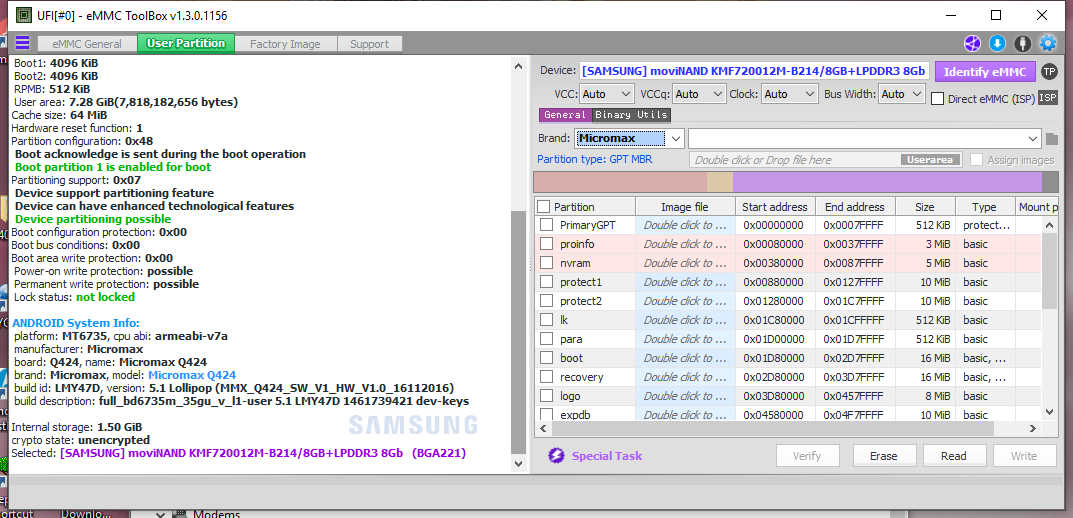This screenshot has height=518, width=1073.
Task: Click the purple segment of partition map bar
Action: point(888,182)
